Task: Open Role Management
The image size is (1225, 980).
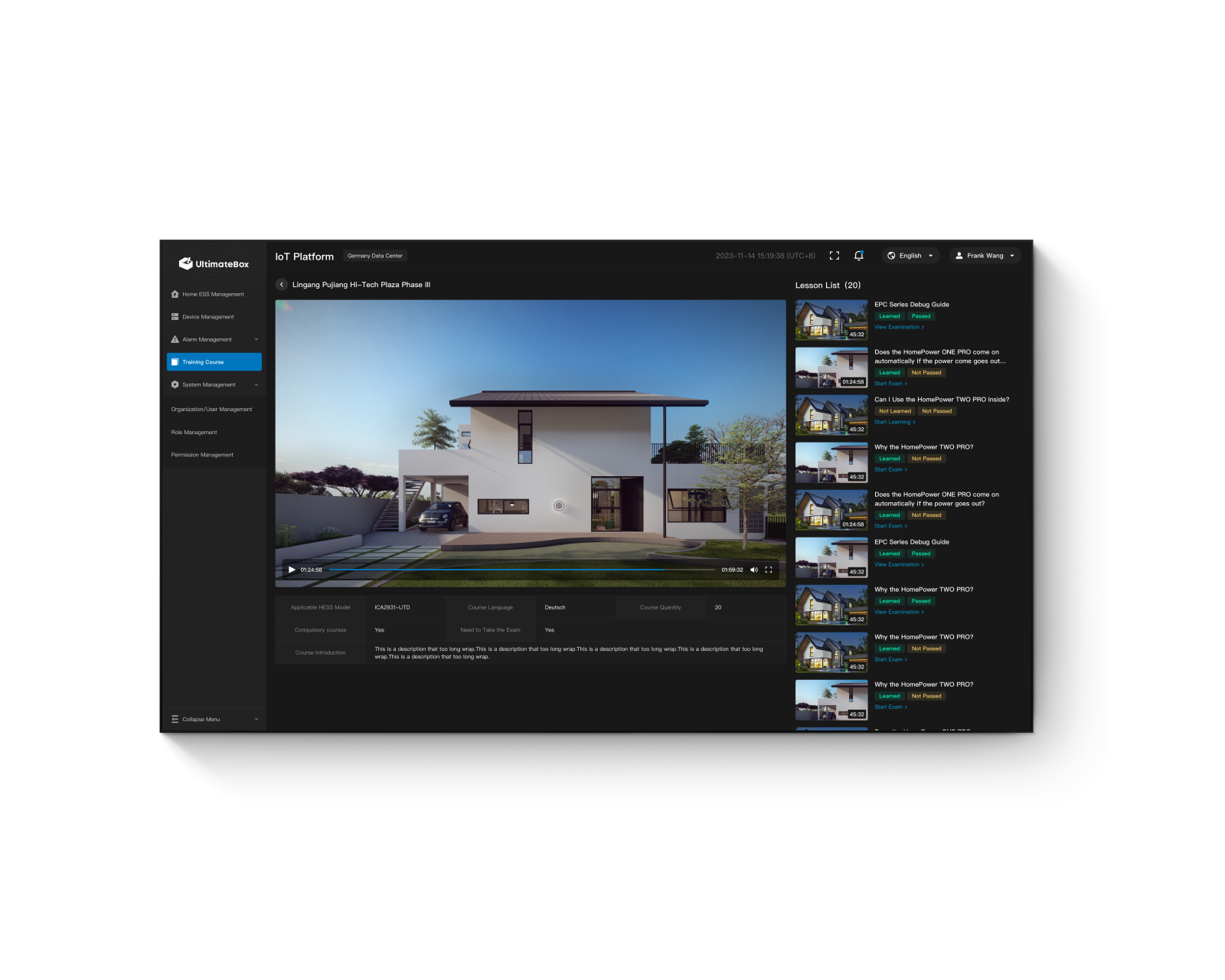Action: (x=194, y=433)
